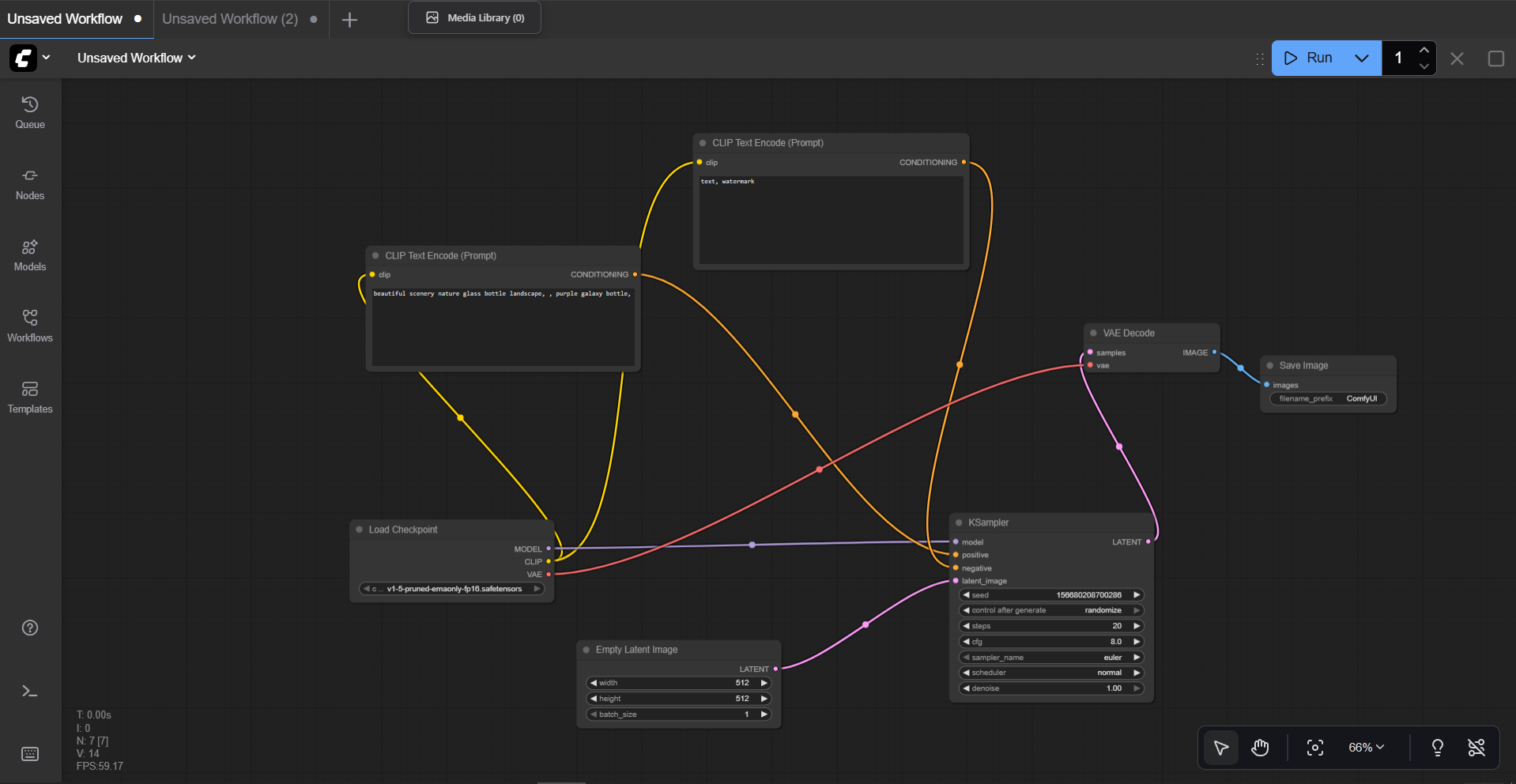Click the fit-to-view canvas icon
The width and height of the screenshot is (1516, 784).
pyautogui.click(x=1314, y=747)
